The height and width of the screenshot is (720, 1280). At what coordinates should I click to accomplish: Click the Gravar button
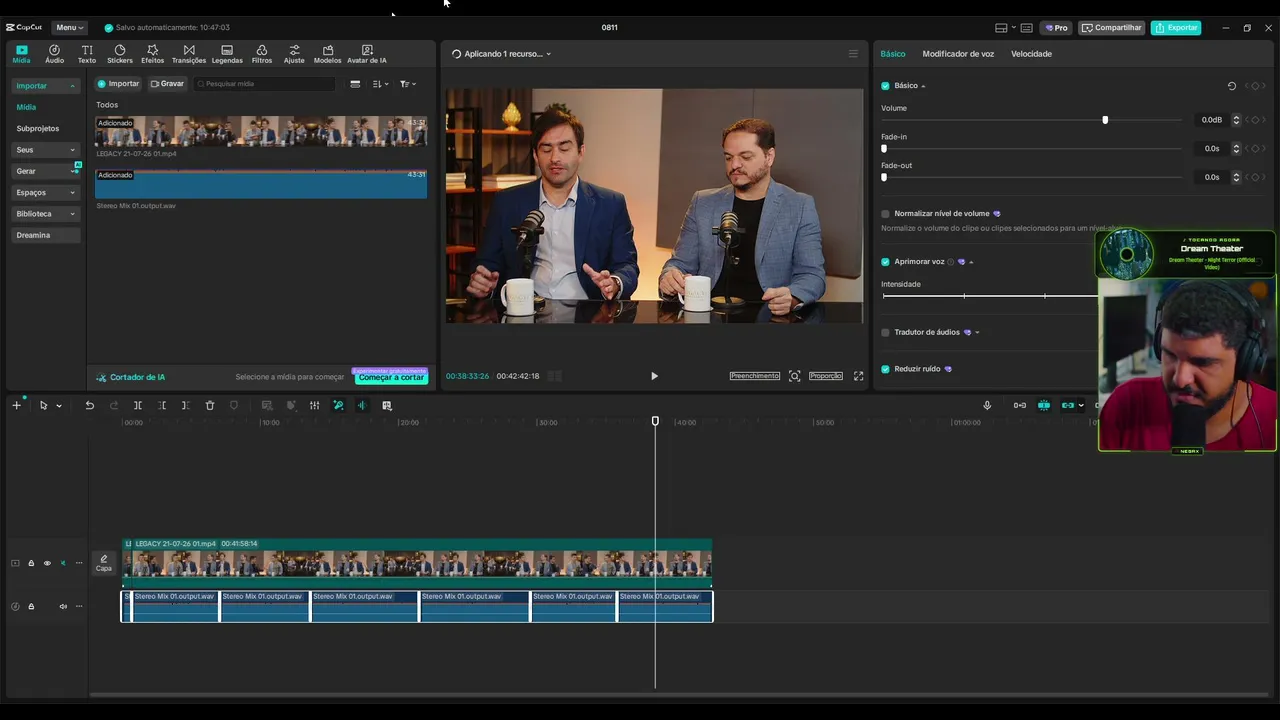coord(167,84)
